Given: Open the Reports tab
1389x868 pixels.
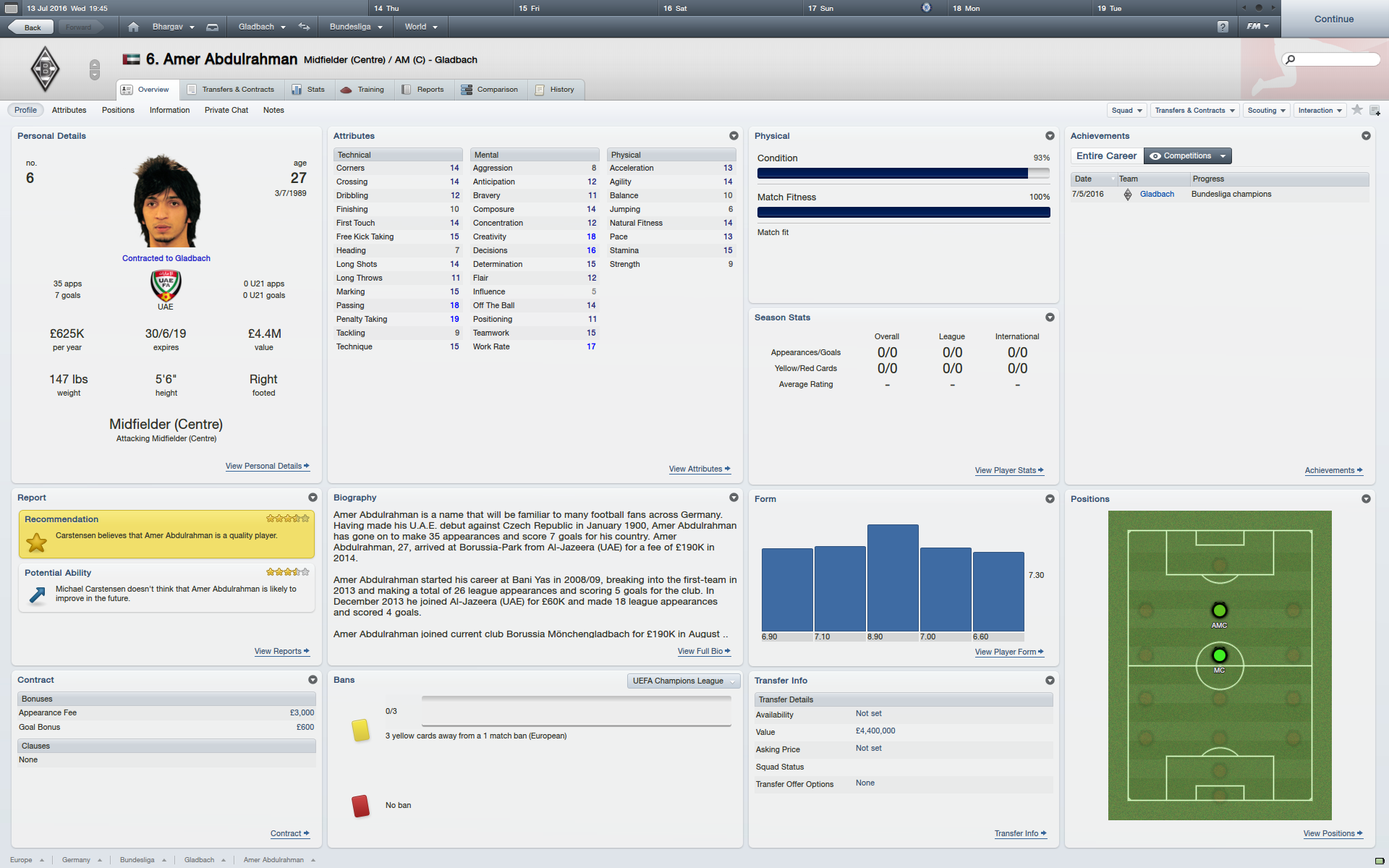Looking at the screenshot, I should pos(423,90).
